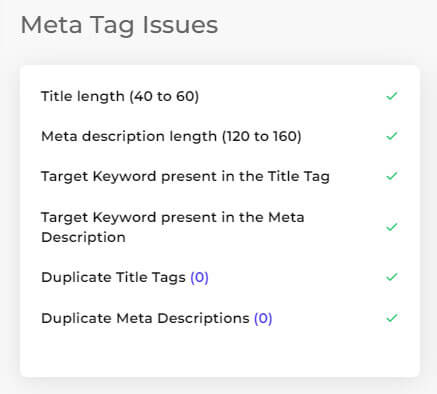Viewport: 437px width, 394px height.
Task: Click Target Keyword present in the Meta Description
Action: (x=173, y=227)
